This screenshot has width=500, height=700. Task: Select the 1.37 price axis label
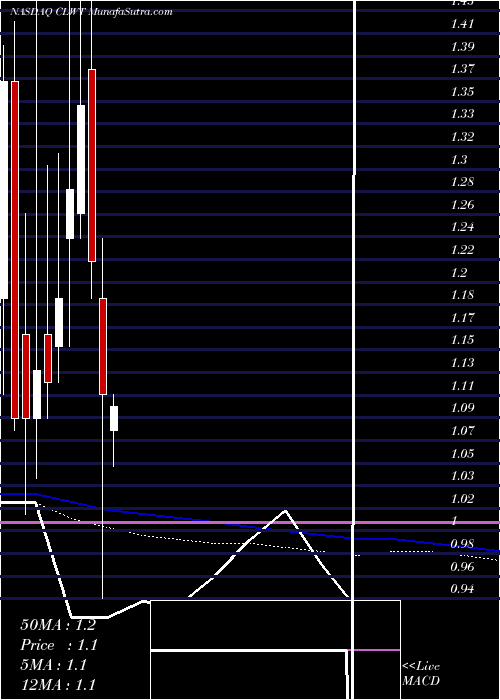click(462, 69)
